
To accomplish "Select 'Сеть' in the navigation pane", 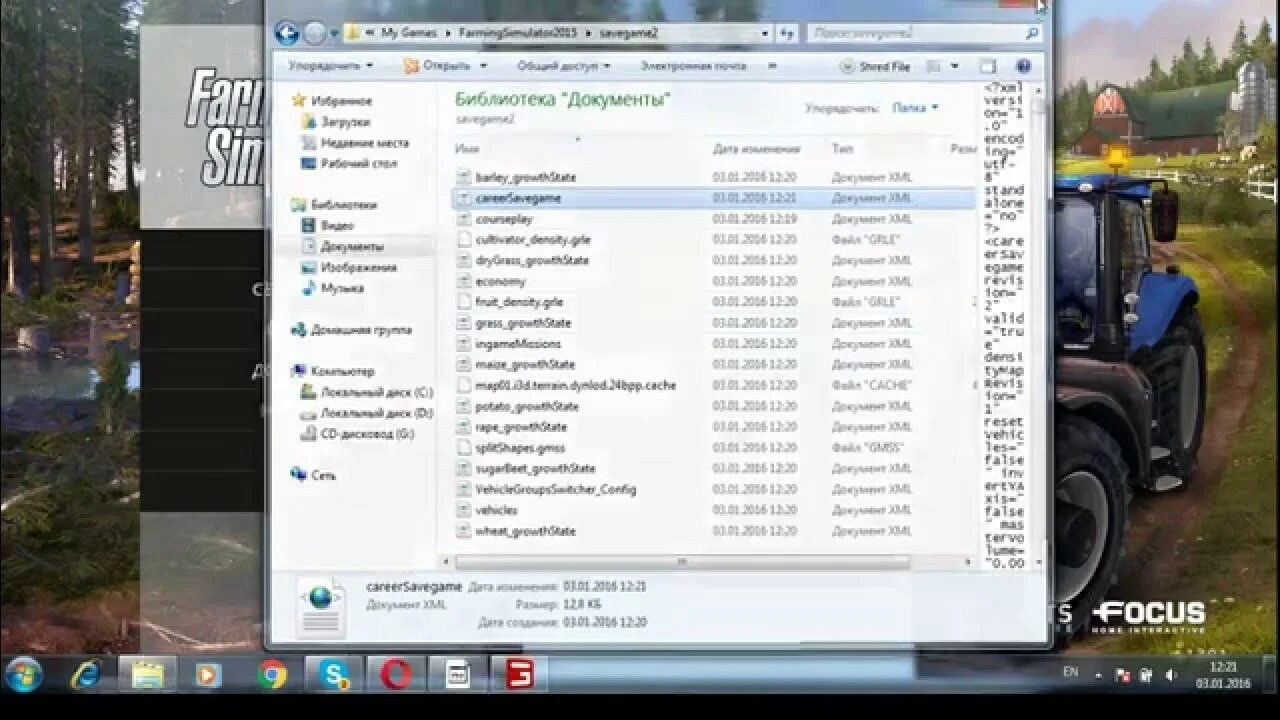I will [314, 475].
